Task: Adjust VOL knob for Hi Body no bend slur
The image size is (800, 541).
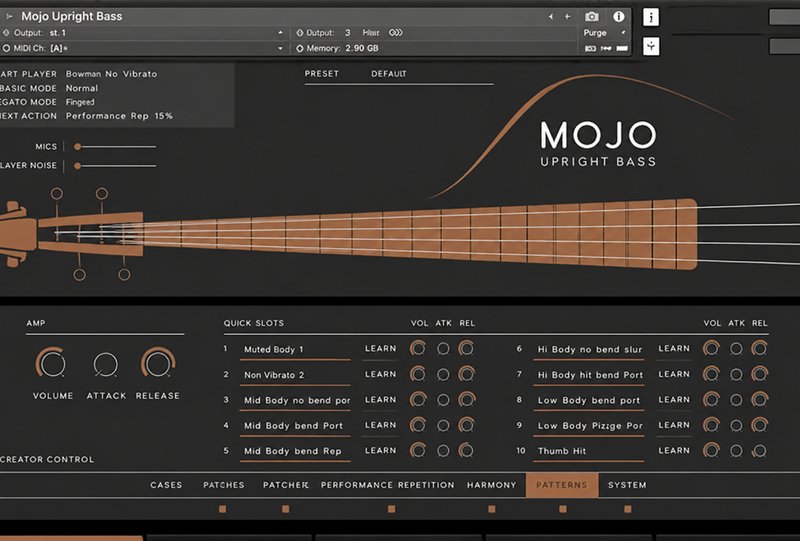Action: tap(711, 349)
